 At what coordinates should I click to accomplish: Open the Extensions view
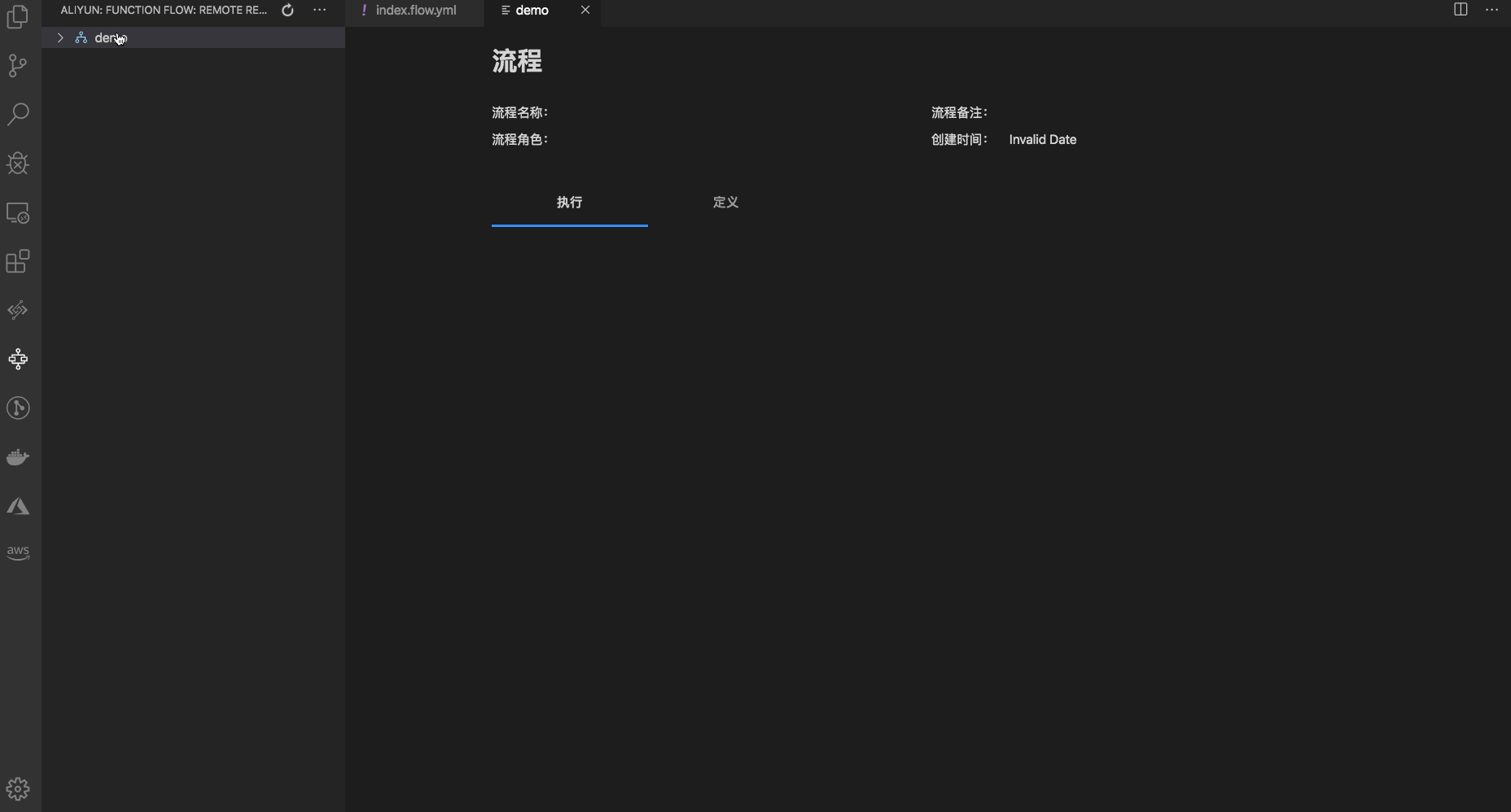click(x=18, y=262)
